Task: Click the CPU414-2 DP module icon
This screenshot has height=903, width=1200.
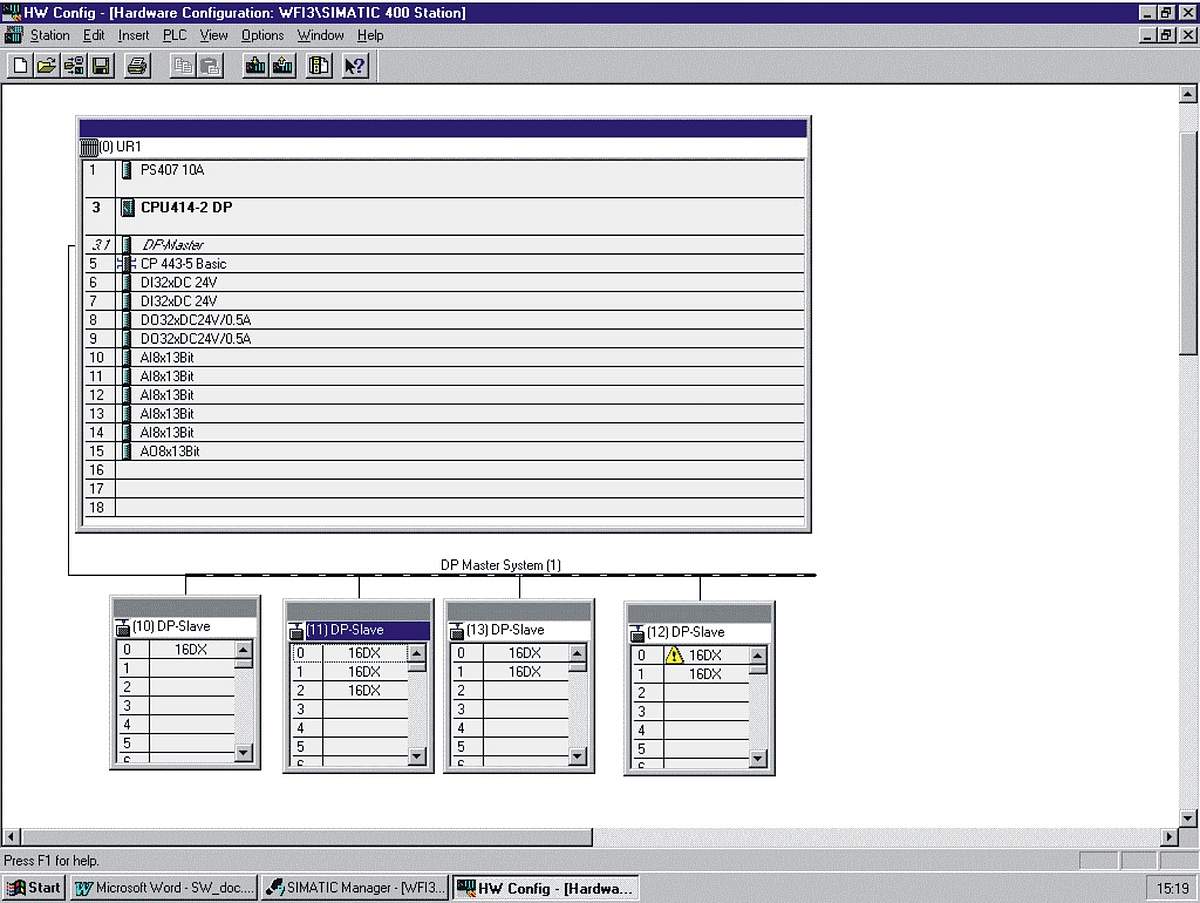Action: pyautogui.click(x=127, y=208)
